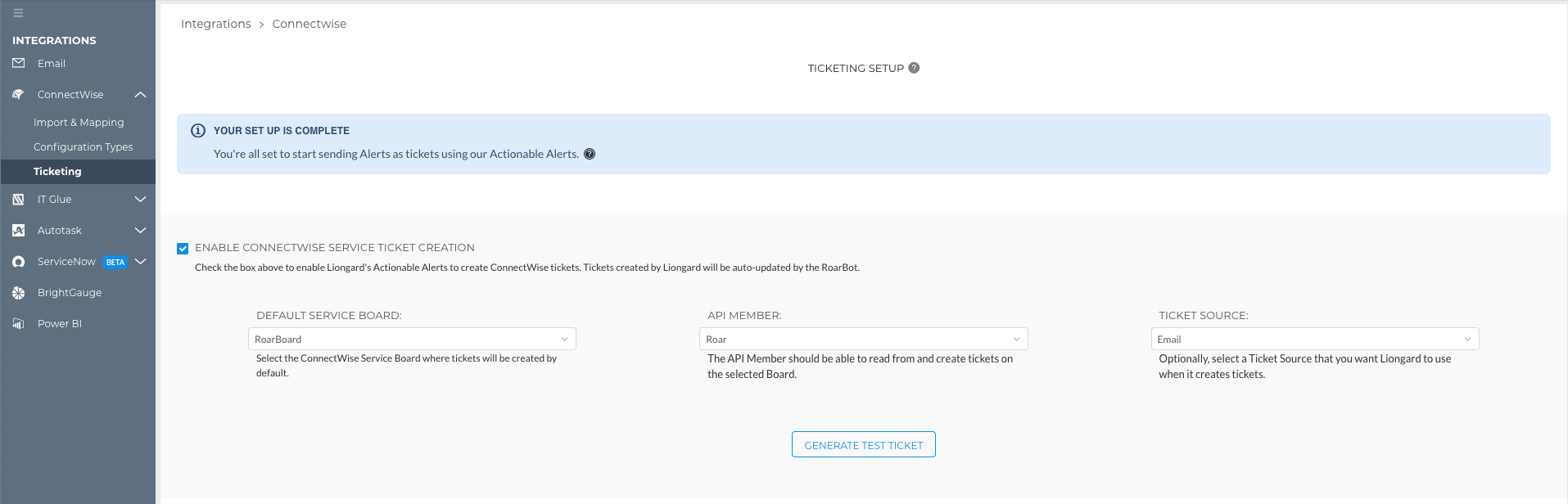Screen dimensions: 1568x504
Task: Click the TICKETING SETUP heading
Action: pos(856,68)
